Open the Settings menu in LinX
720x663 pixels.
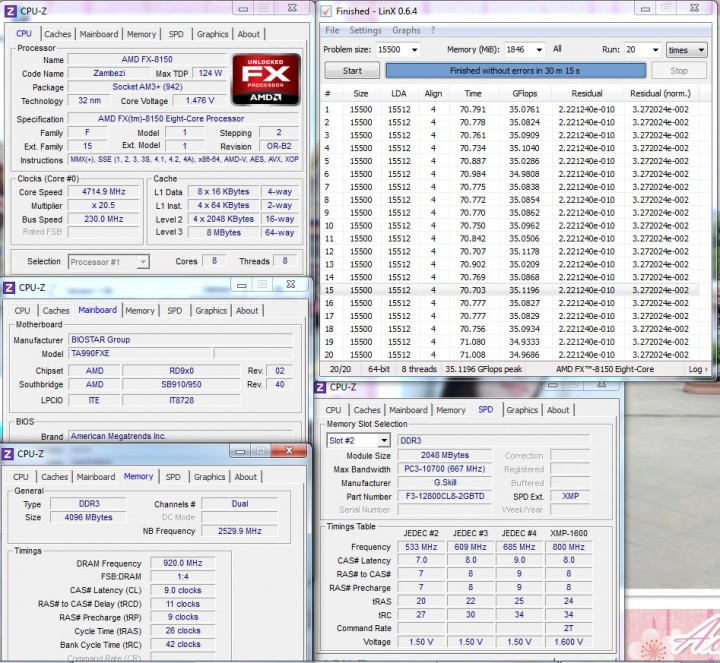point(365,30)
